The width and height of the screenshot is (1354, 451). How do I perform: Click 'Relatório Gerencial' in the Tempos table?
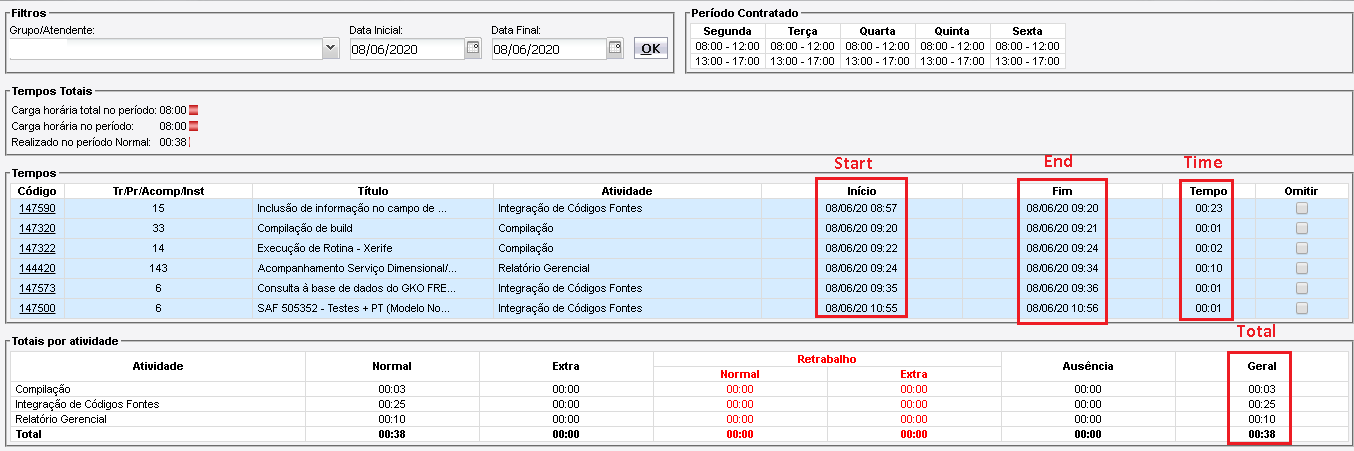[543, 268]
